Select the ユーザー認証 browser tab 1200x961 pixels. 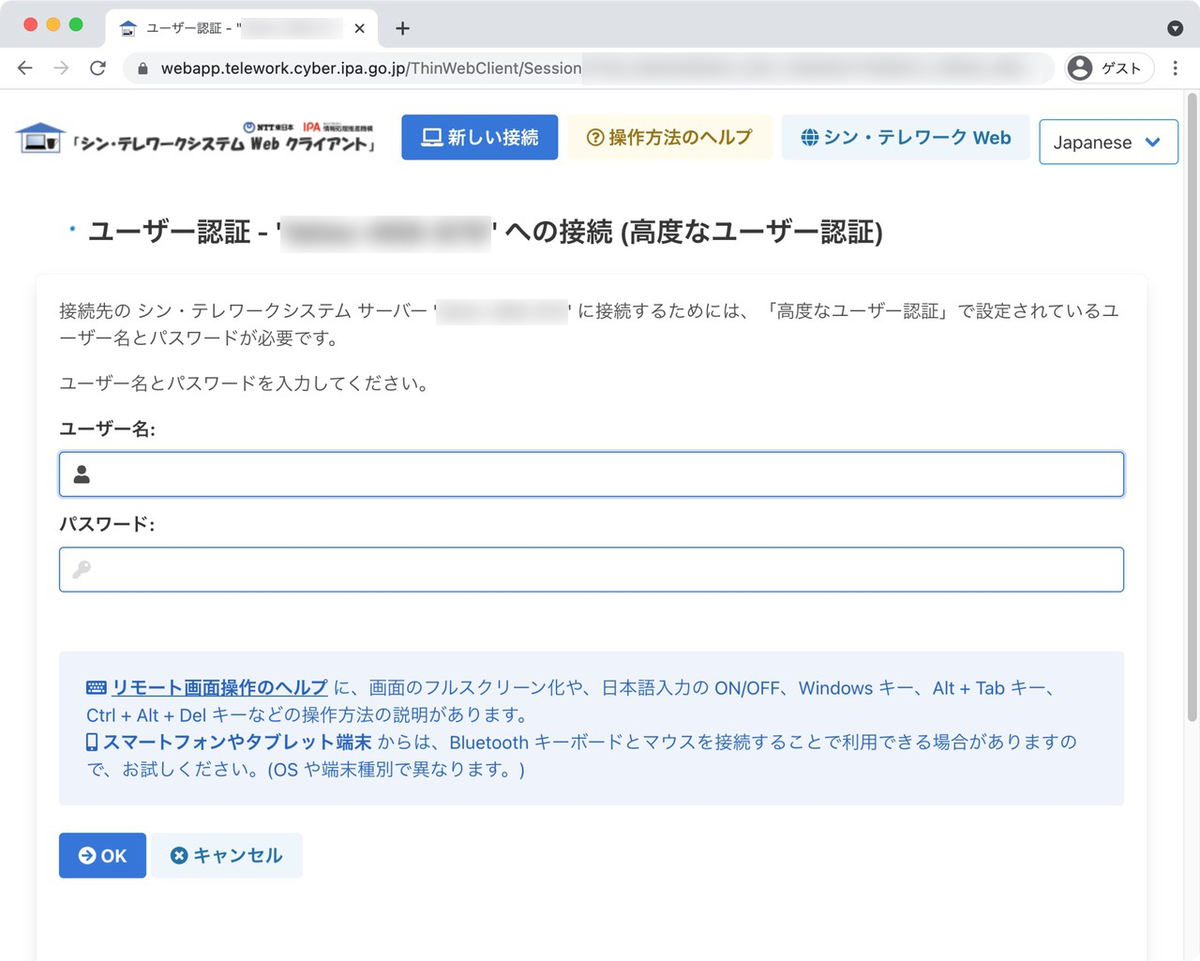point(242,28)
